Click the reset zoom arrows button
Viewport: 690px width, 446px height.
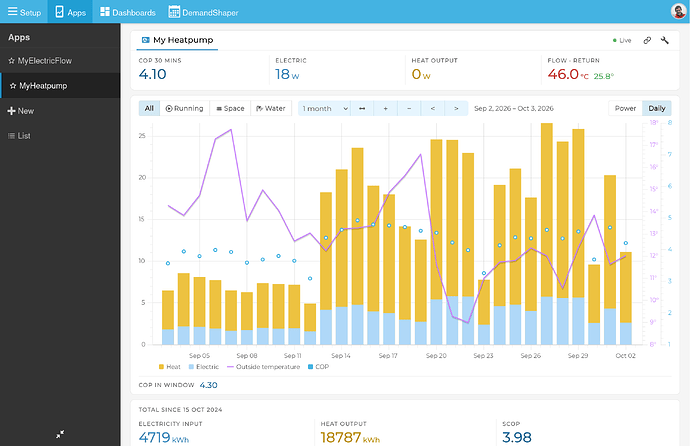[362, 108]
